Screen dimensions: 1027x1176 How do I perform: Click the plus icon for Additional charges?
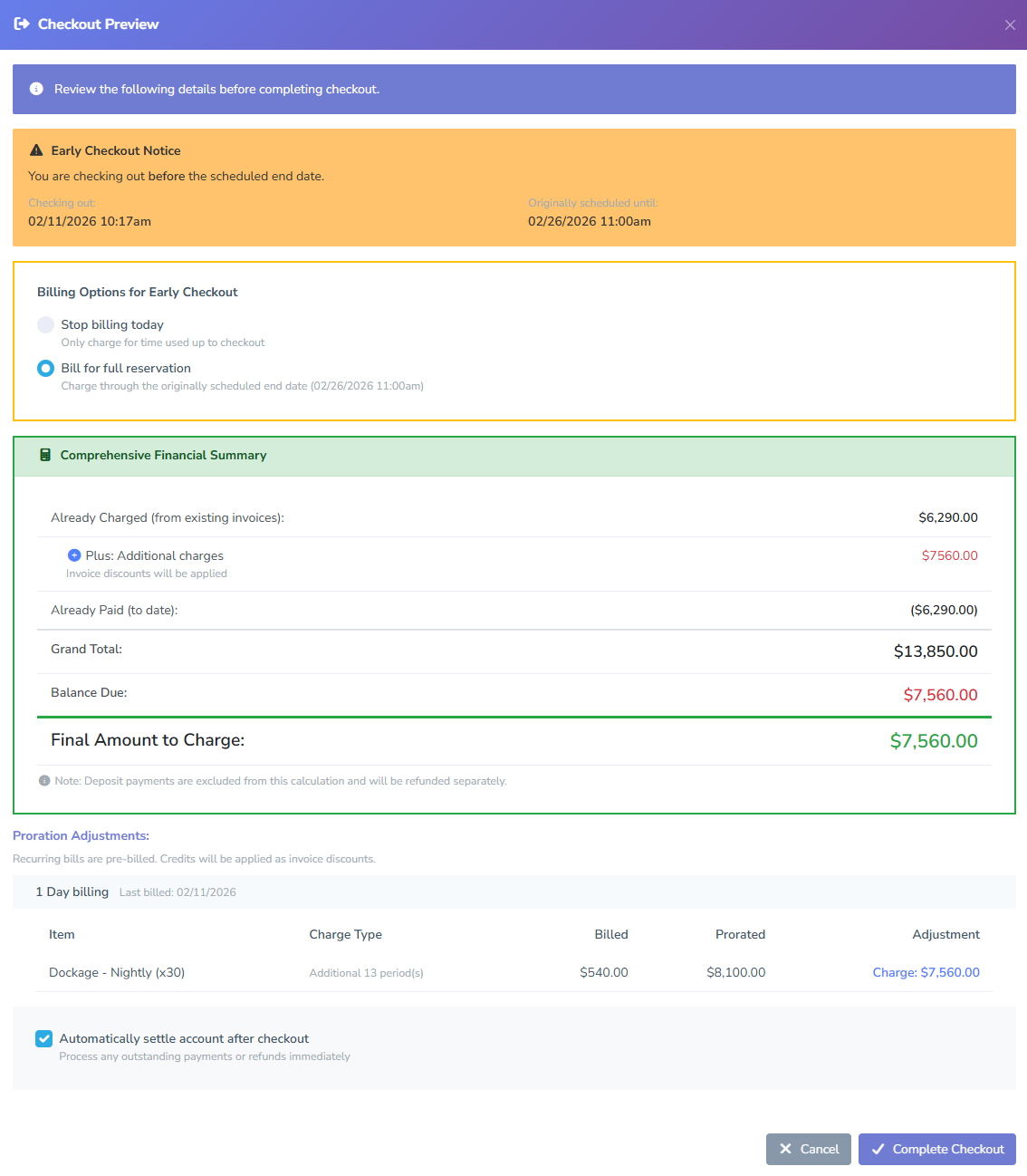coord(74,555)
